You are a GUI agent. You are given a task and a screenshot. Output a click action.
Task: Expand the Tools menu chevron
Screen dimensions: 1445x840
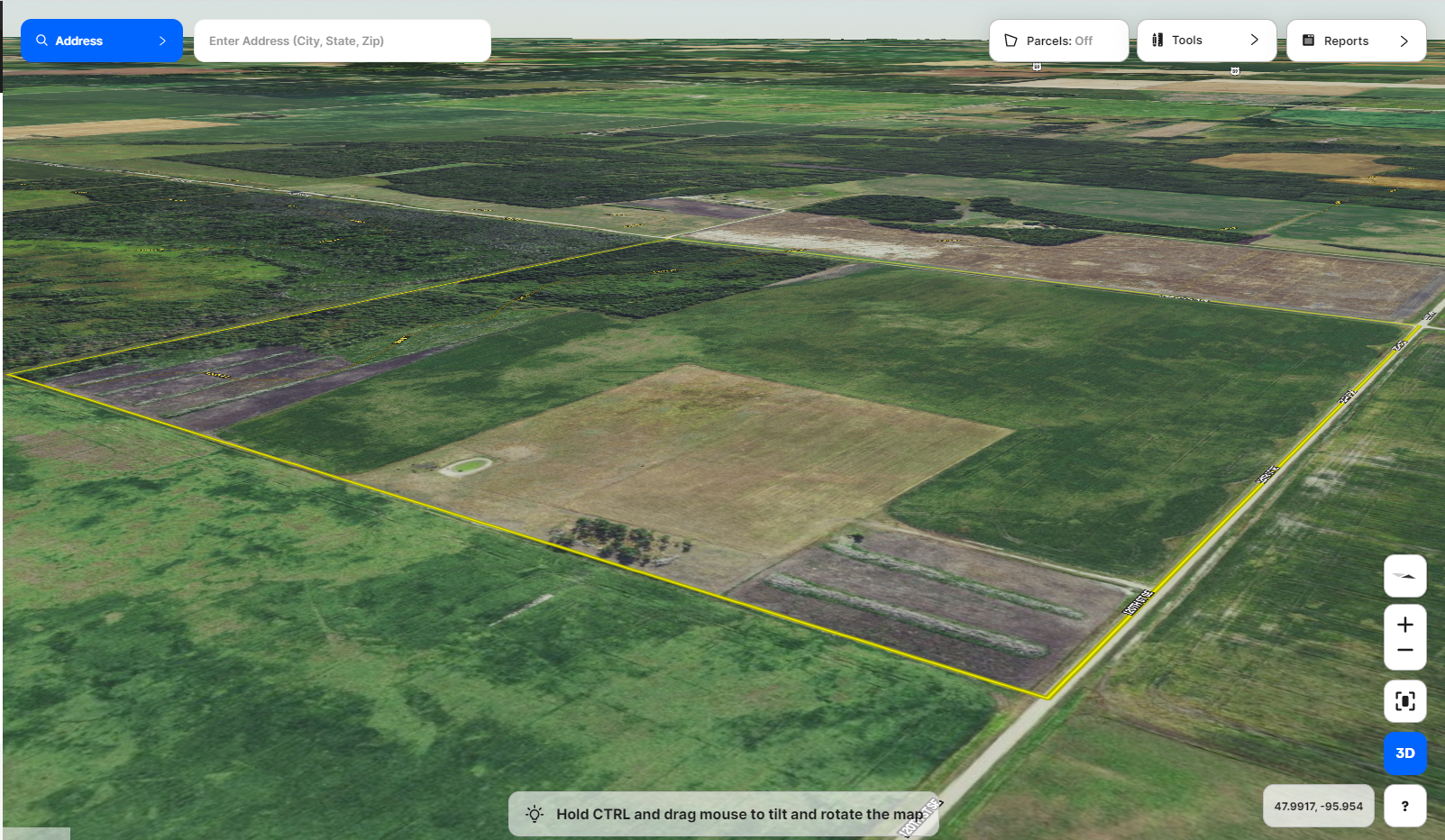(1254, 41)
